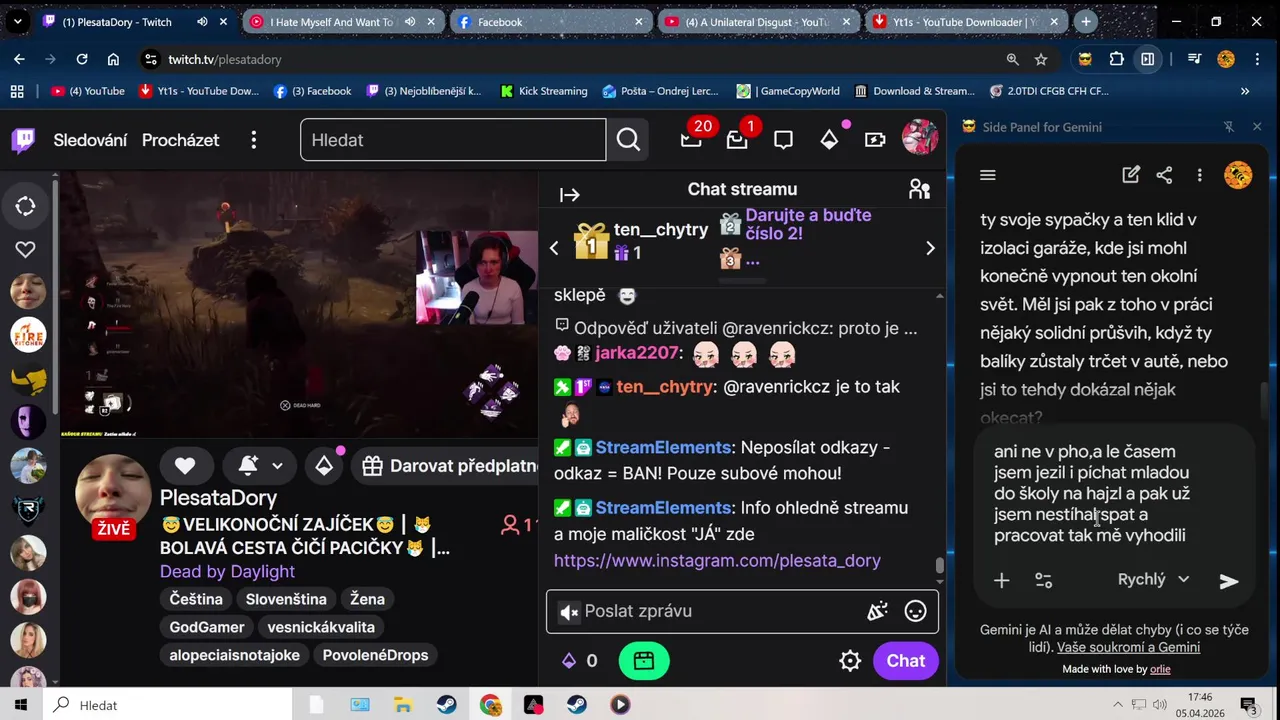The width and height of the screenshot is (1280, 720).
Task: Mute the I Hate Myself tab audio
Action: pyautogui.click(x=410, y=22)
